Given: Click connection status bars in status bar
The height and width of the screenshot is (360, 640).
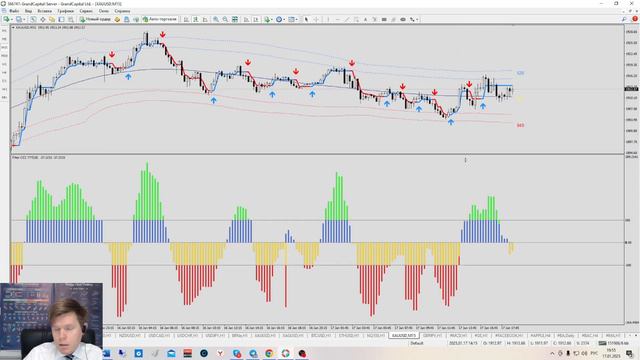Looking at the screenshot, I should [602, 343].
